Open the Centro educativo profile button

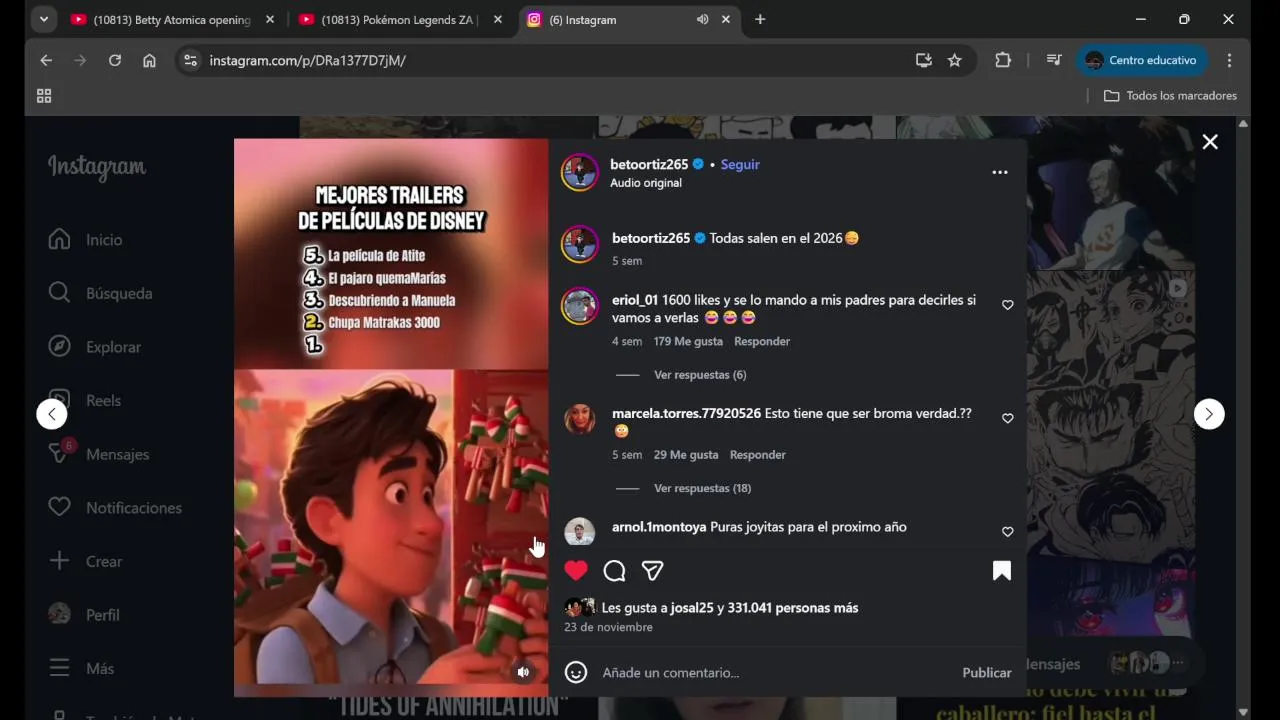1141,61
